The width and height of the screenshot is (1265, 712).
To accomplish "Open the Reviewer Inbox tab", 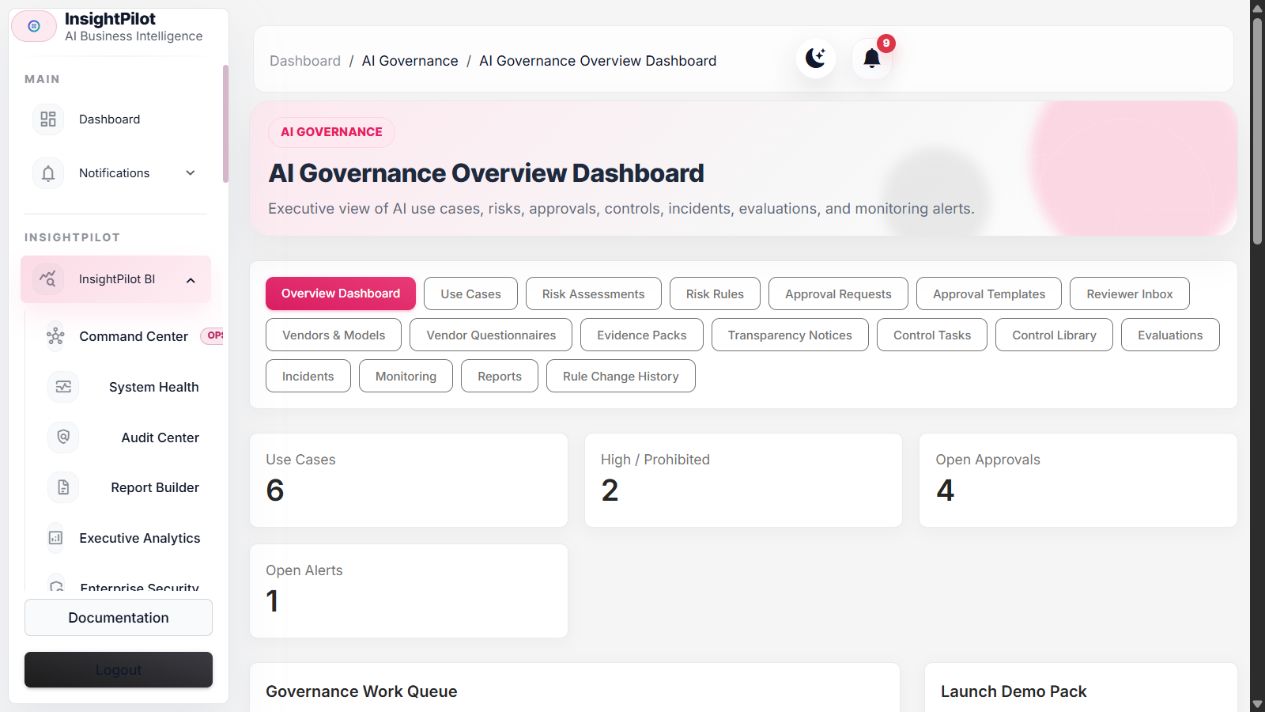I will tap(1130, 294).
